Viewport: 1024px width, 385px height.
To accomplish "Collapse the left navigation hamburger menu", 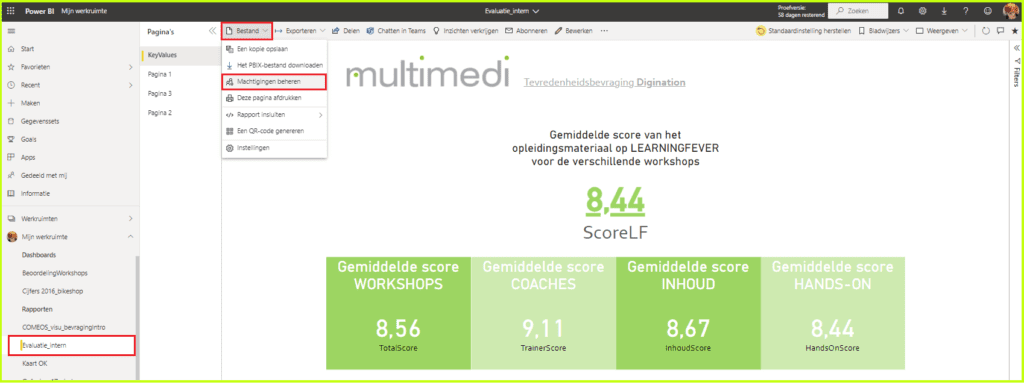I will point(11,31).
